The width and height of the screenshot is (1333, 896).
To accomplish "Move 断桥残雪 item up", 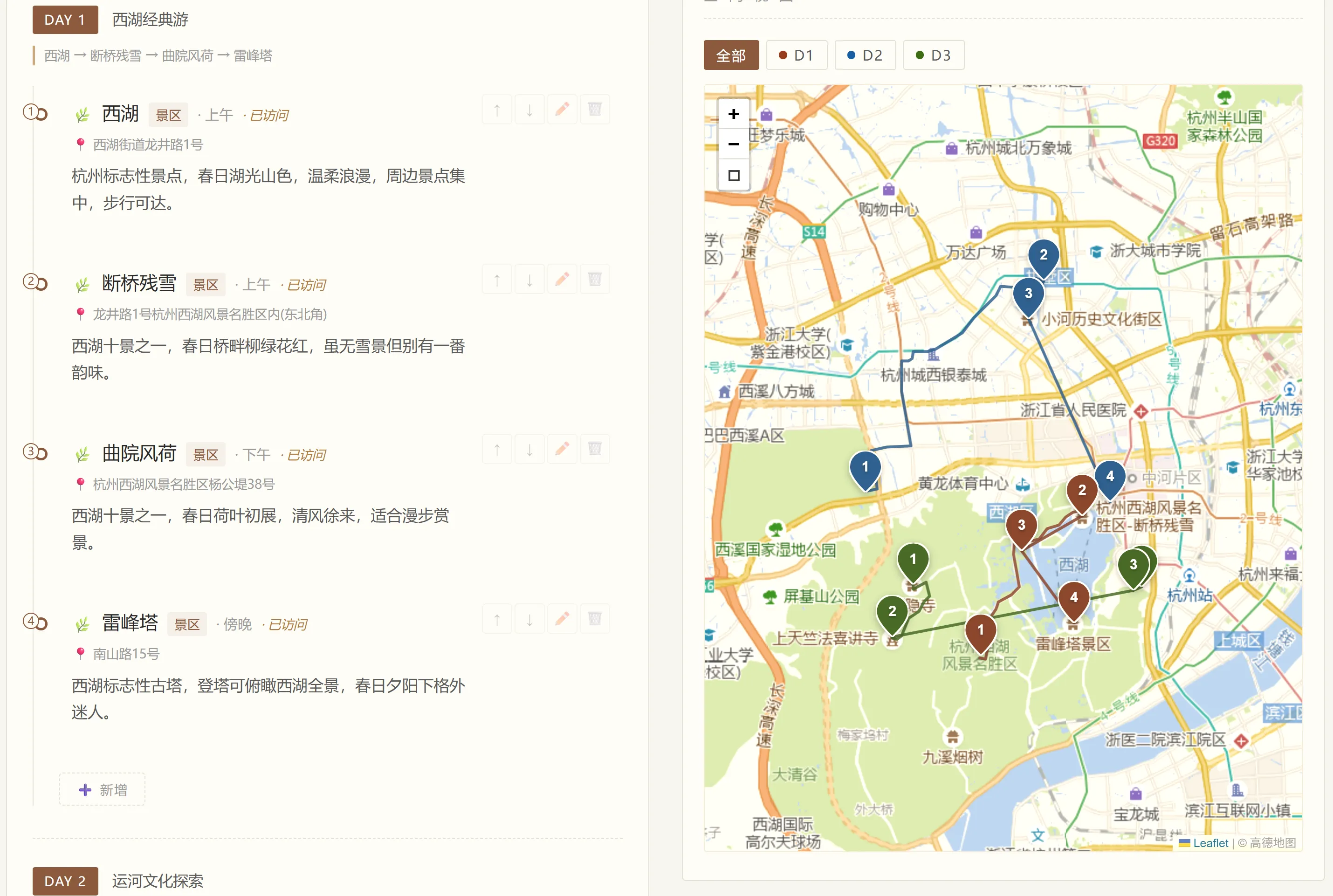I will (497, 280).
